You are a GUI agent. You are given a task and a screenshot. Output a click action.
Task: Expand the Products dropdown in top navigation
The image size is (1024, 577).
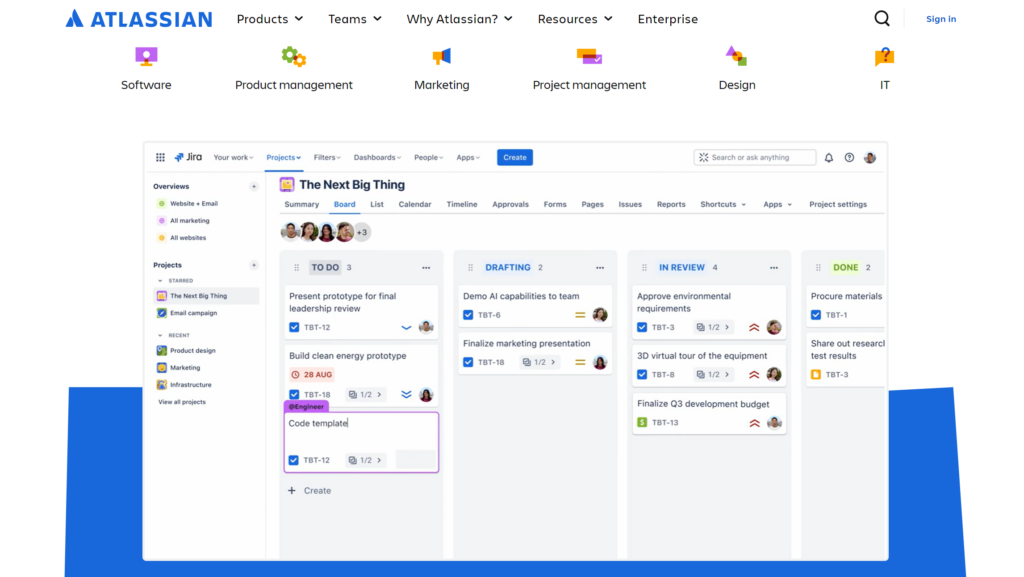coord(269,19)
